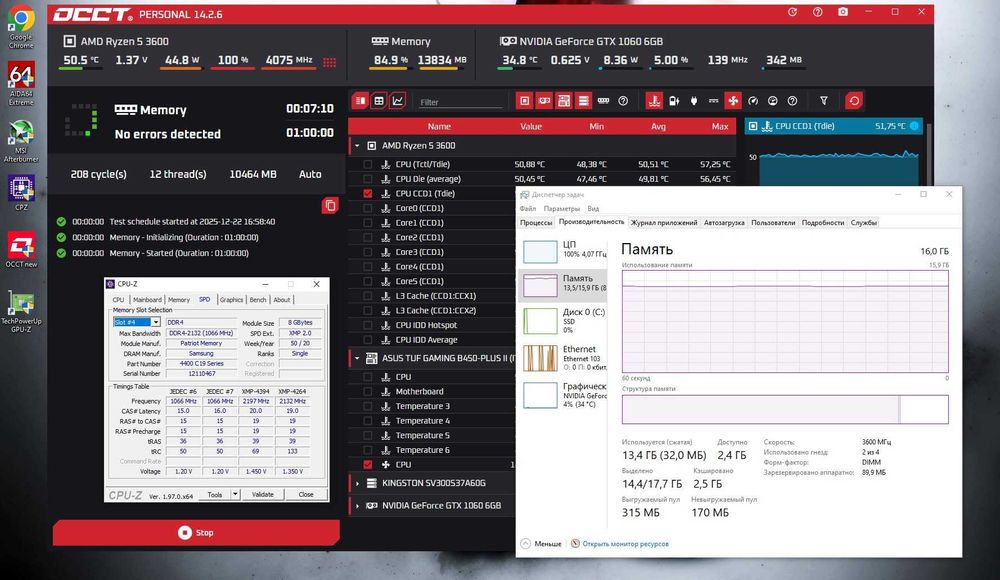Image resolution: width=1000 pixels, height=580 pixels.
Task: Expand the KINGSTON SV300S37A60G group
Action: (357, 483)
